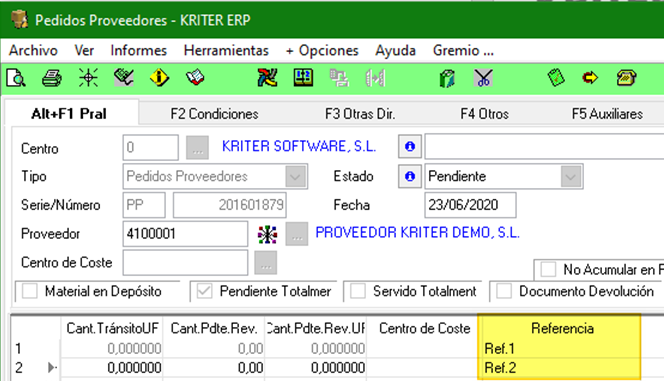The width and height of the screenshot is (665, 381).
Task: Click the scissors cut toolbar icon
Action: click(483, 78)
